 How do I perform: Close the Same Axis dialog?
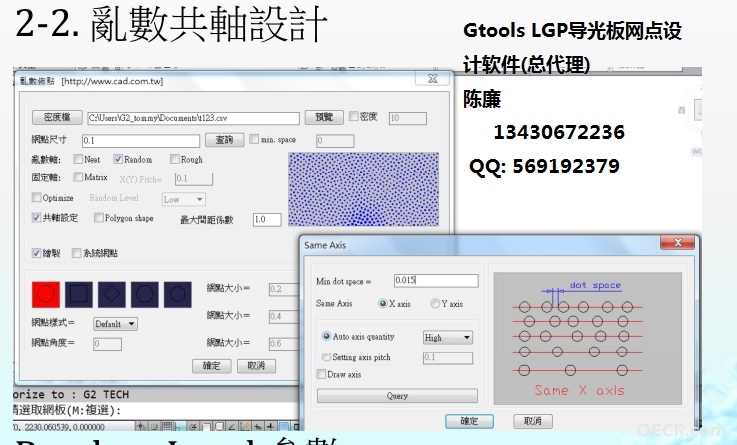click(x=677, y=242)
